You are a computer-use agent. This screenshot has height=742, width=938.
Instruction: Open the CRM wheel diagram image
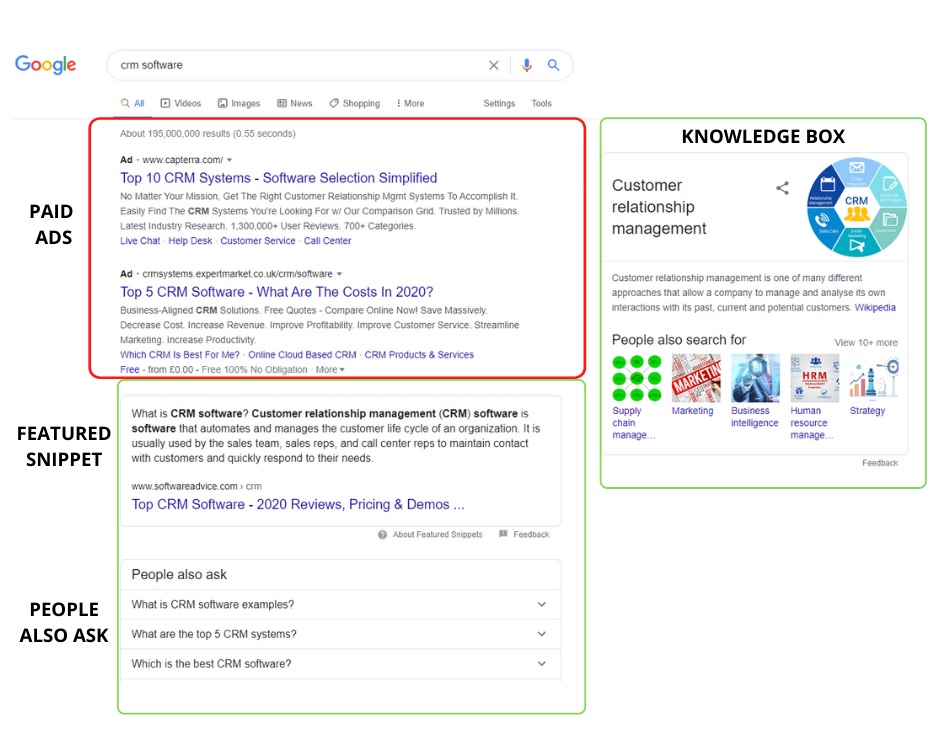click(x=857, y=208)
